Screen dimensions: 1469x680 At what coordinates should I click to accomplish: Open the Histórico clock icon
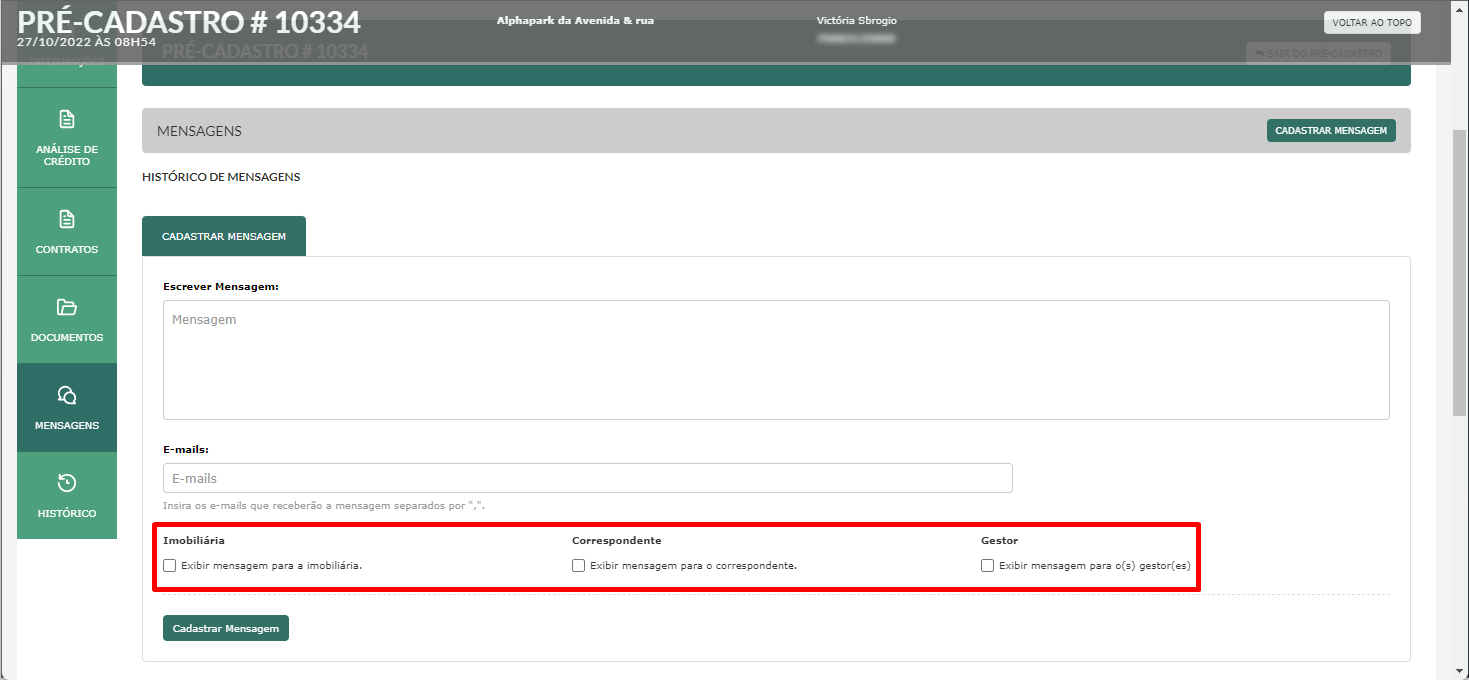click(67, 483)
